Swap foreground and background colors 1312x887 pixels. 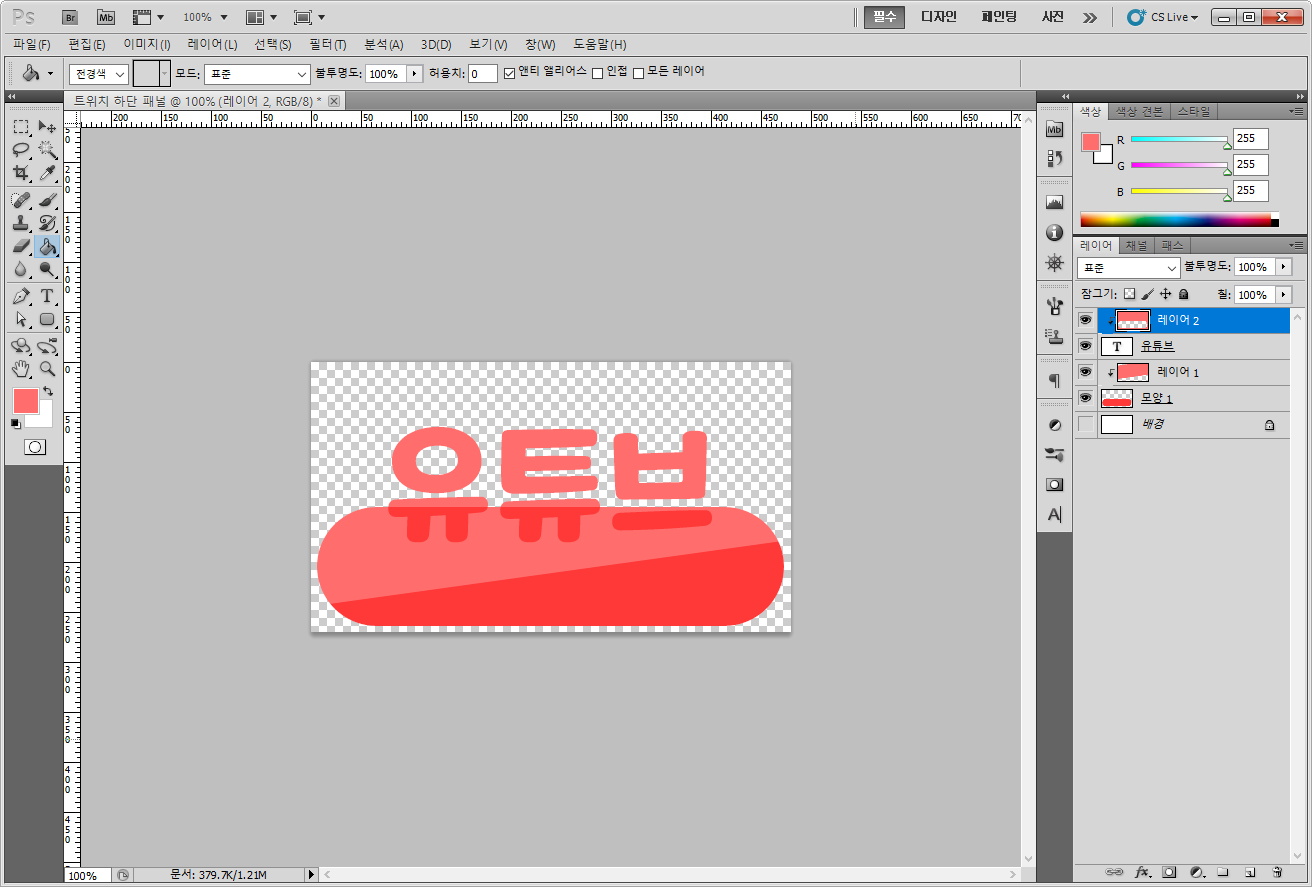point(47,391)
